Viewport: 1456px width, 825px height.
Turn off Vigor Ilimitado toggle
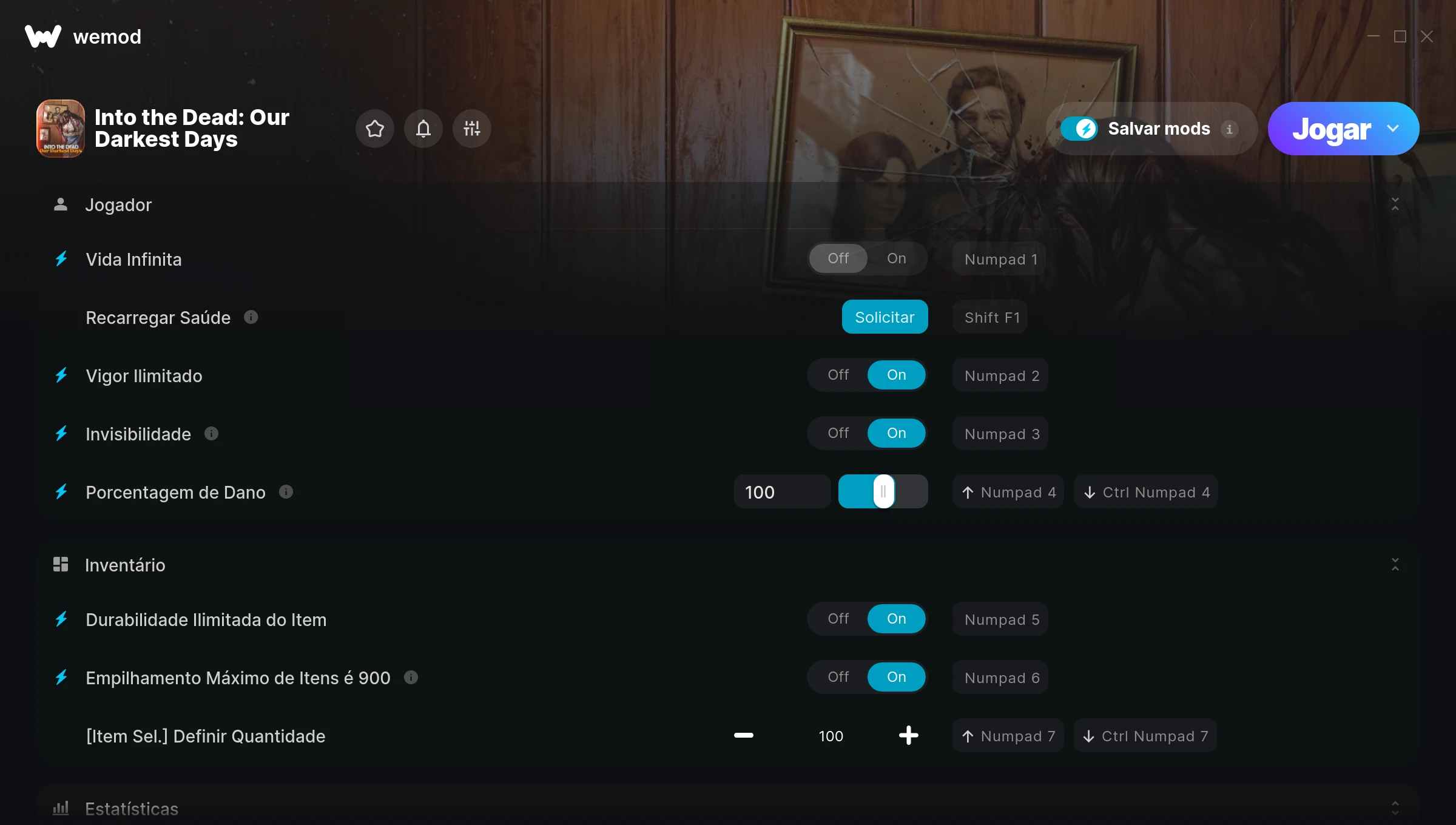pos(838,375)
